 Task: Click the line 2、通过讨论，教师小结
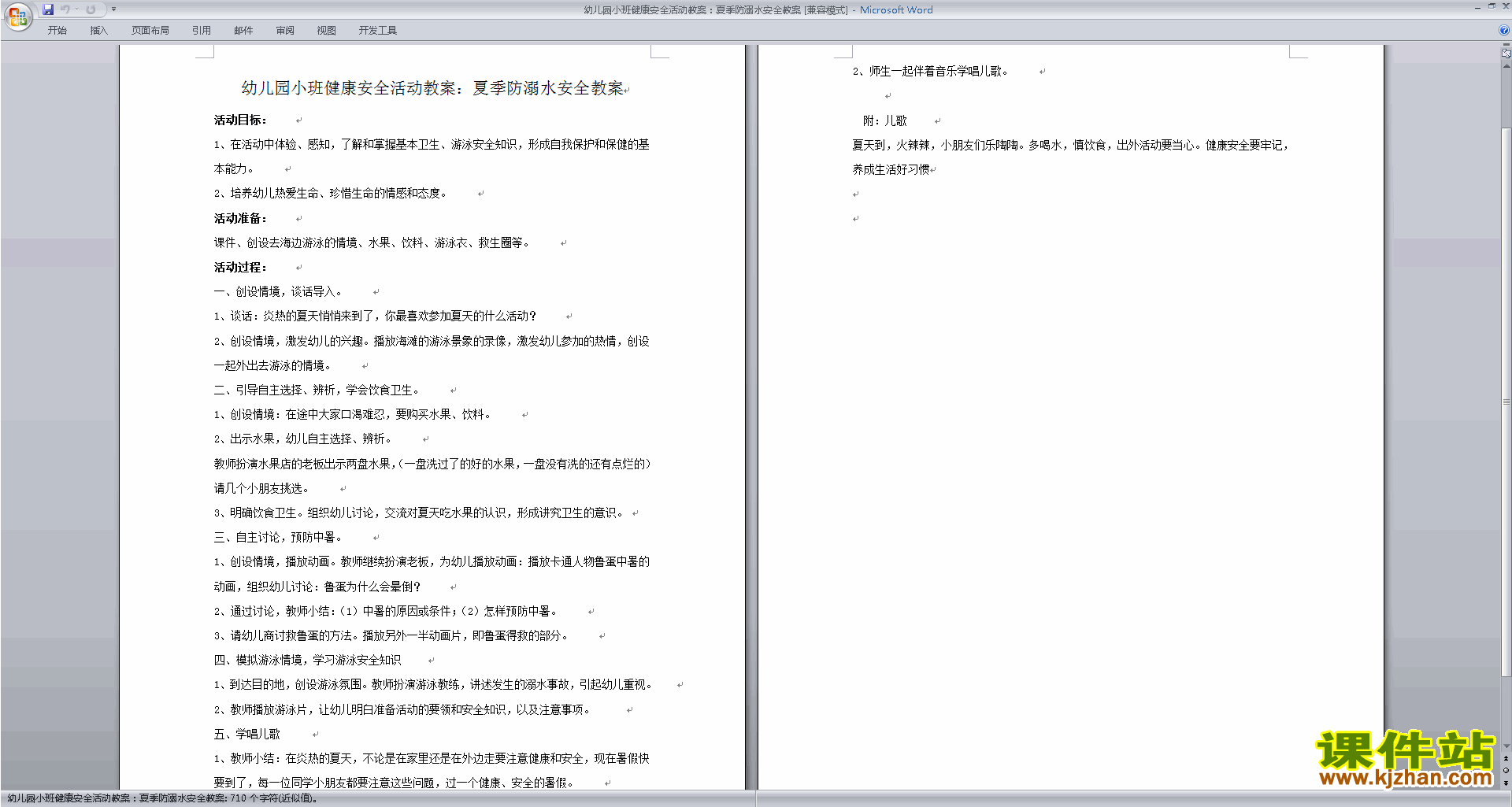click(x=385, y=612)
